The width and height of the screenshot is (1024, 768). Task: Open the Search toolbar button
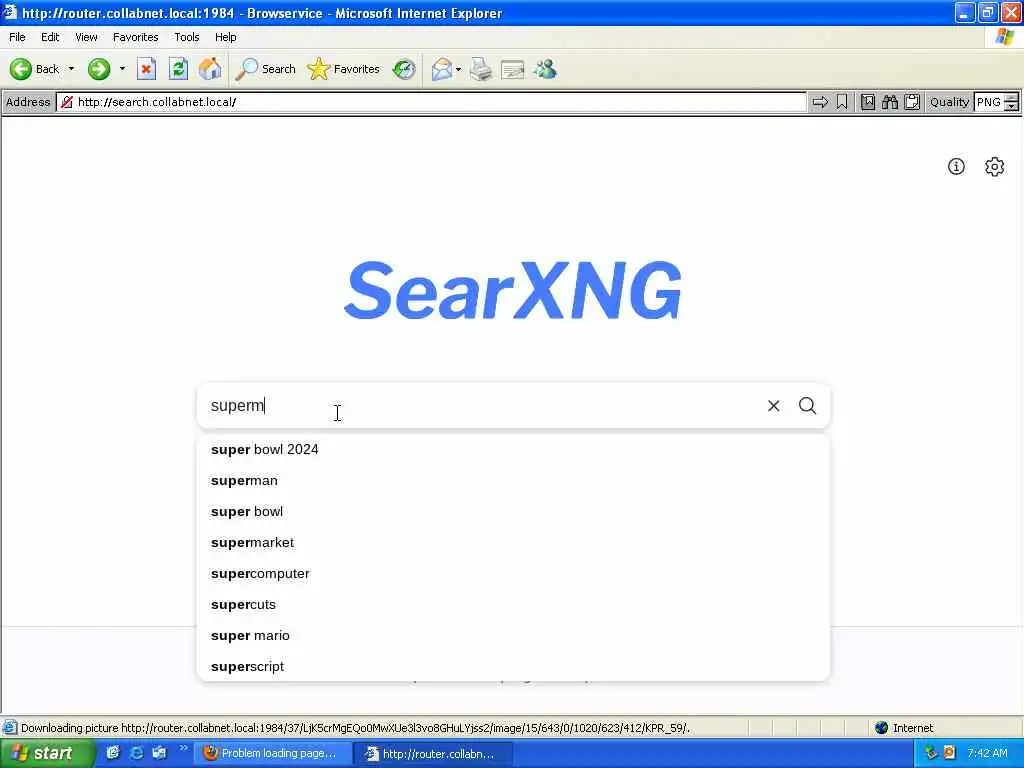point(266,69)
